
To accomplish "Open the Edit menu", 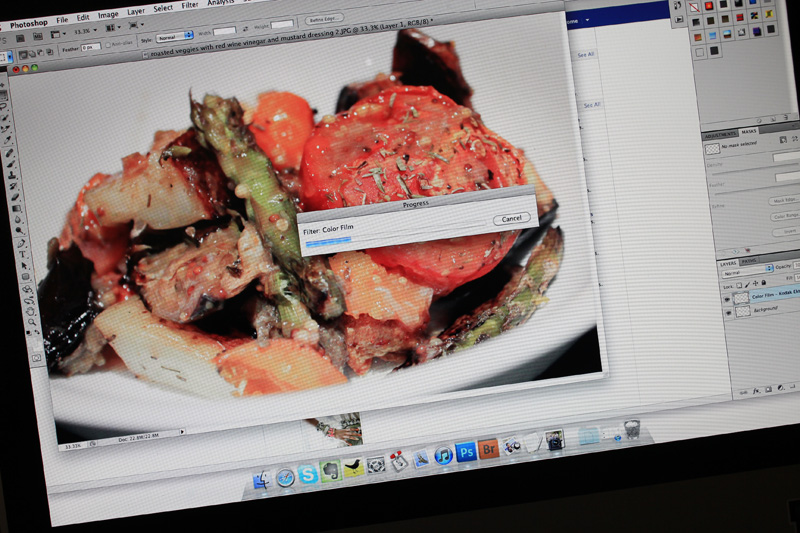I will [83, 17].
